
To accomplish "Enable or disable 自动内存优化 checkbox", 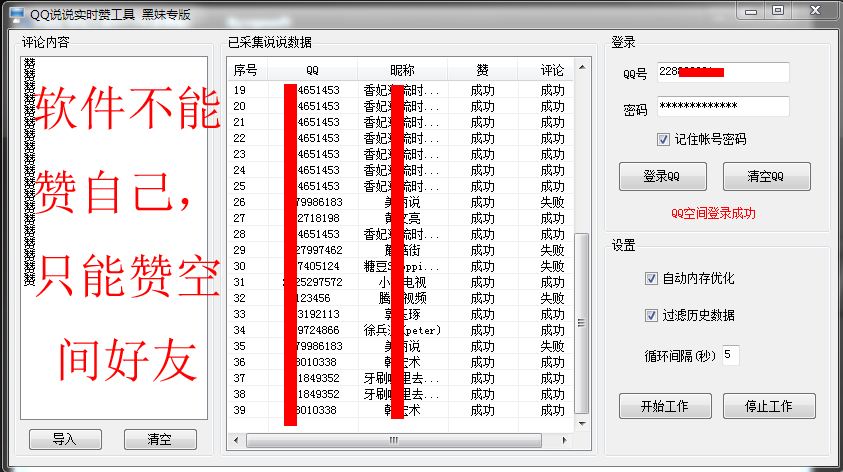I will pos(652,278).
